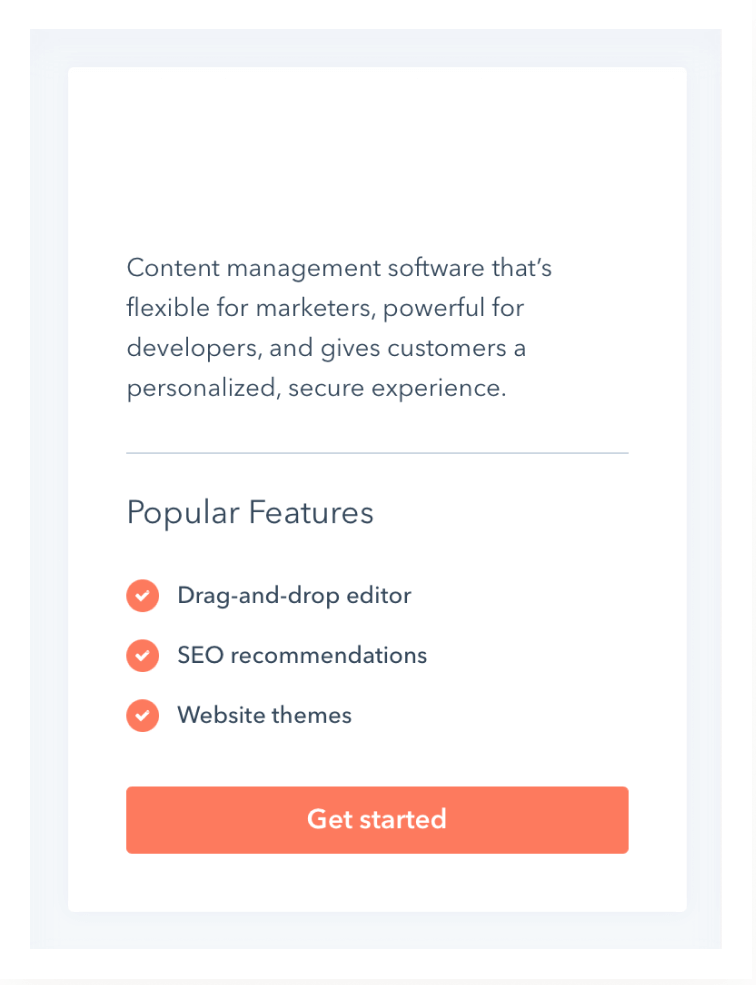The height and width of the screenshot is (985, 756).
Task: Select the SEO recommendations feature label
Action: [302, 656]
